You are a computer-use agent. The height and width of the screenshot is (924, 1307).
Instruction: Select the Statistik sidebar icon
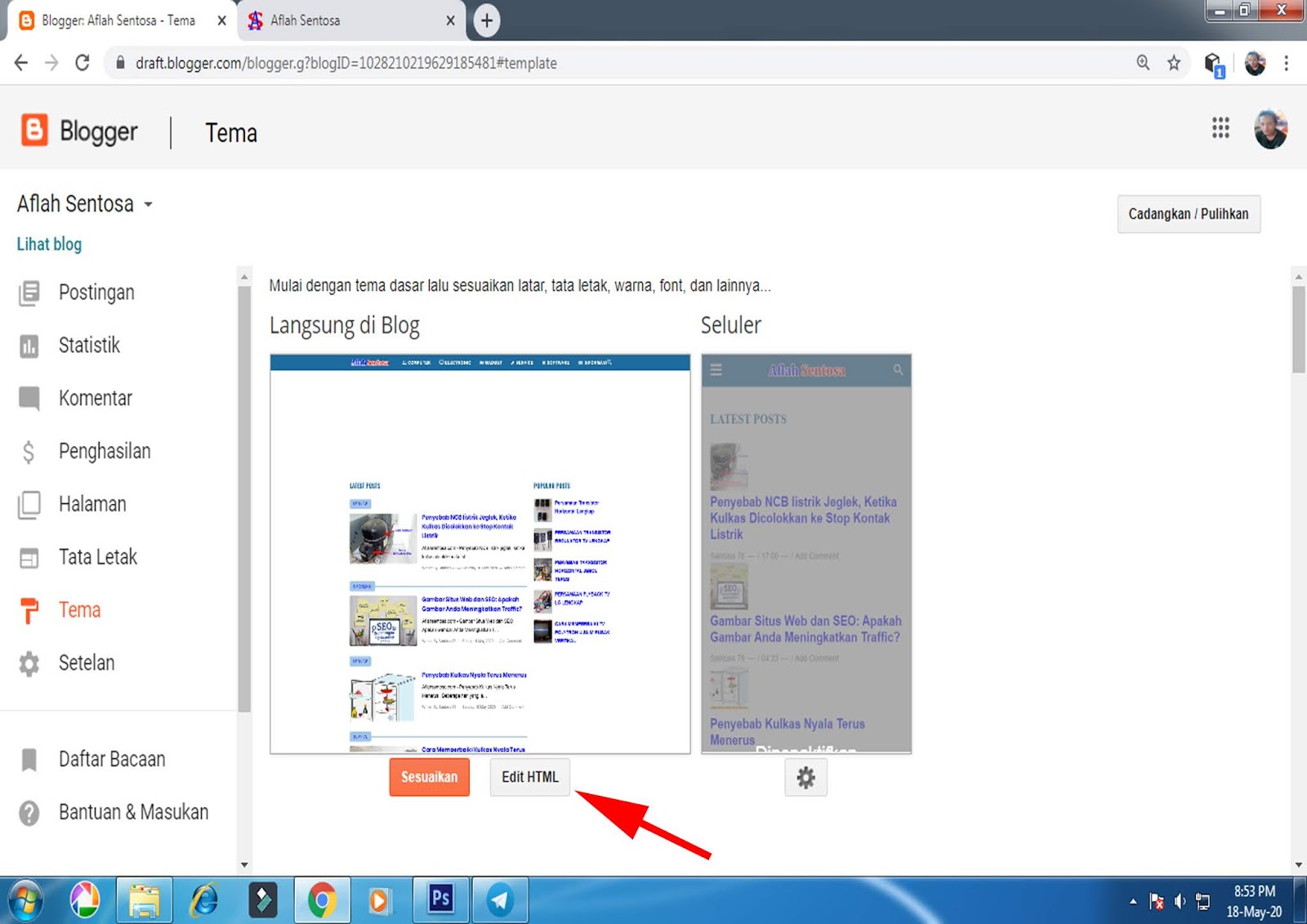click(30, 345)
